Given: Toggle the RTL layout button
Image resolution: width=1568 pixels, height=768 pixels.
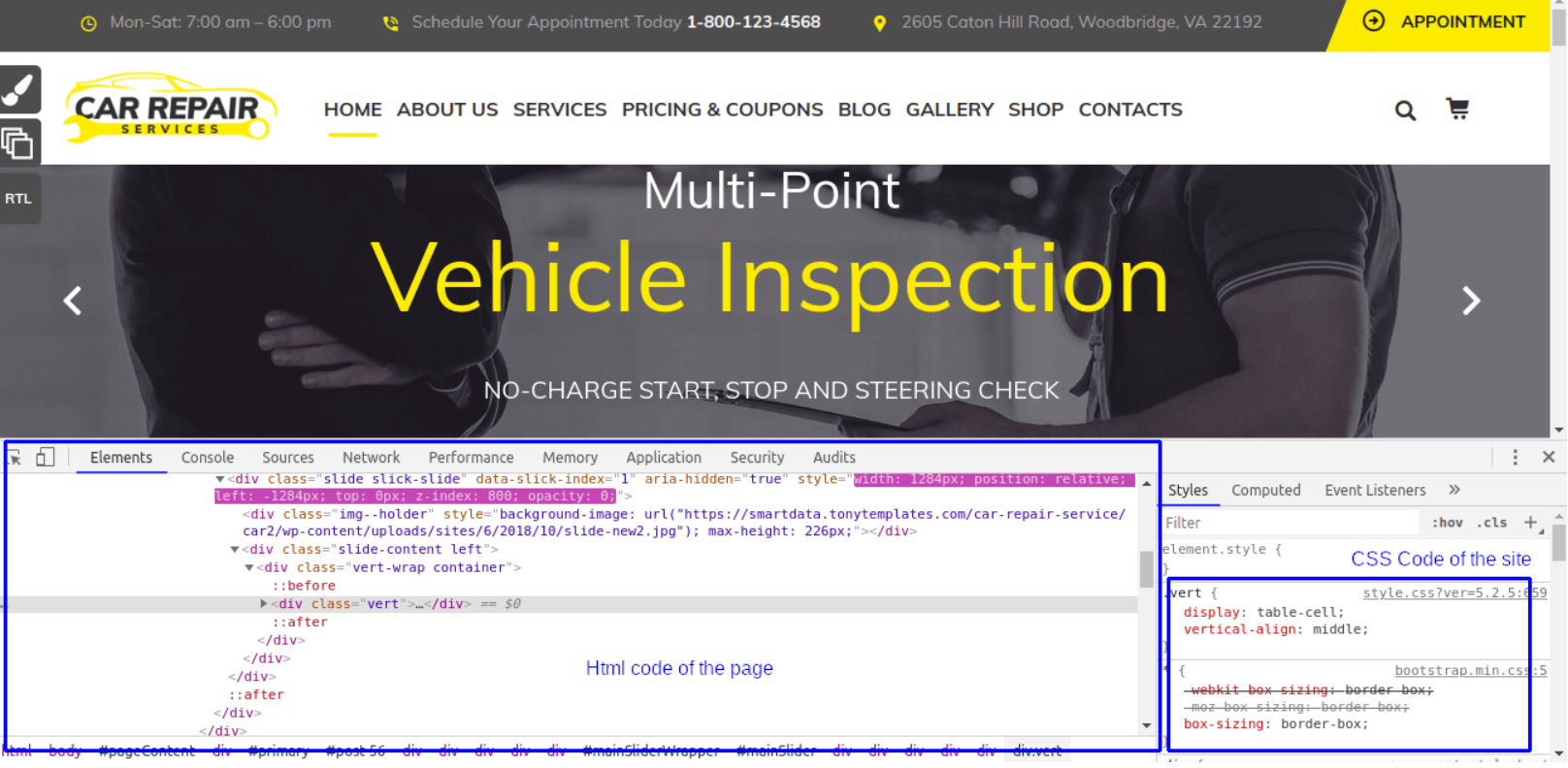Looking at the screenshot, I should pyautogui.click(x=18, y=199).
